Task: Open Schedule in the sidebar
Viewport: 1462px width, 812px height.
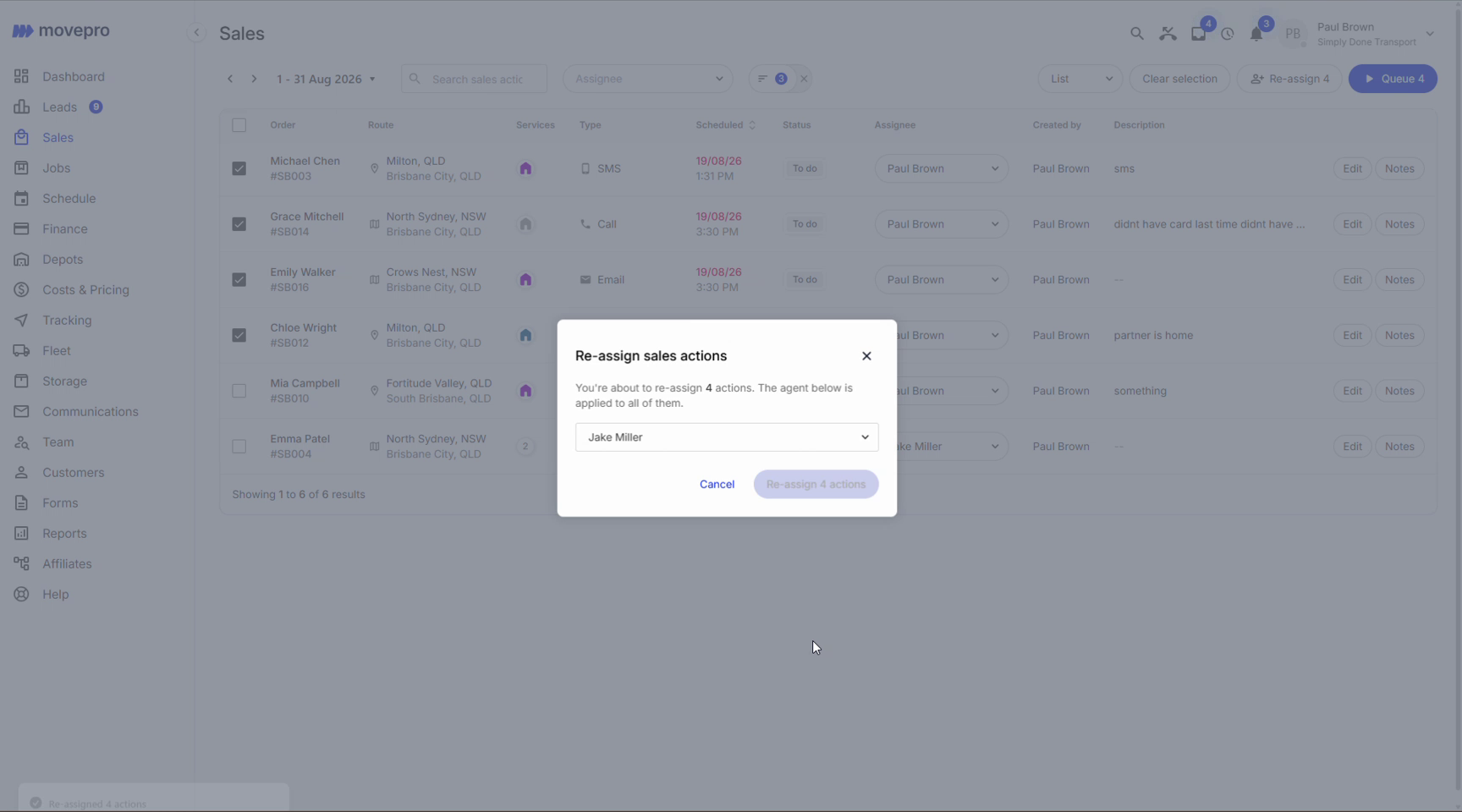Action: point(69,199)
